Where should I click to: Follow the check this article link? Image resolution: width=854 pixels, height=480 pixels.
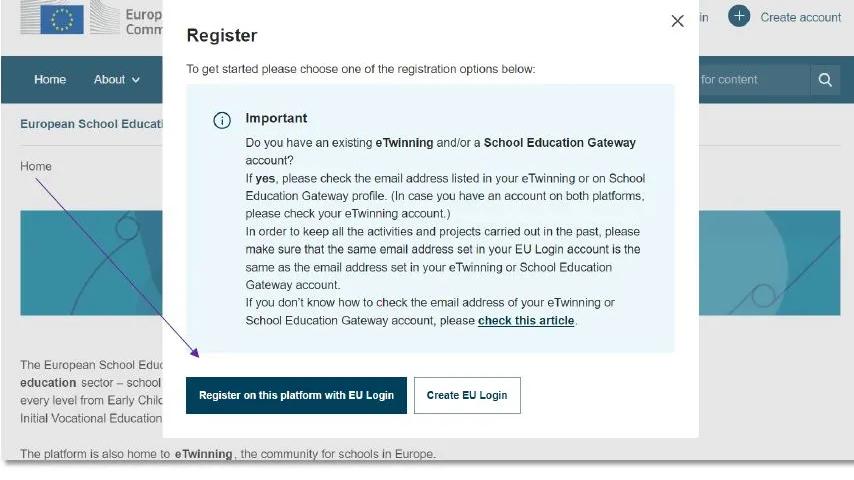point(526,320)
